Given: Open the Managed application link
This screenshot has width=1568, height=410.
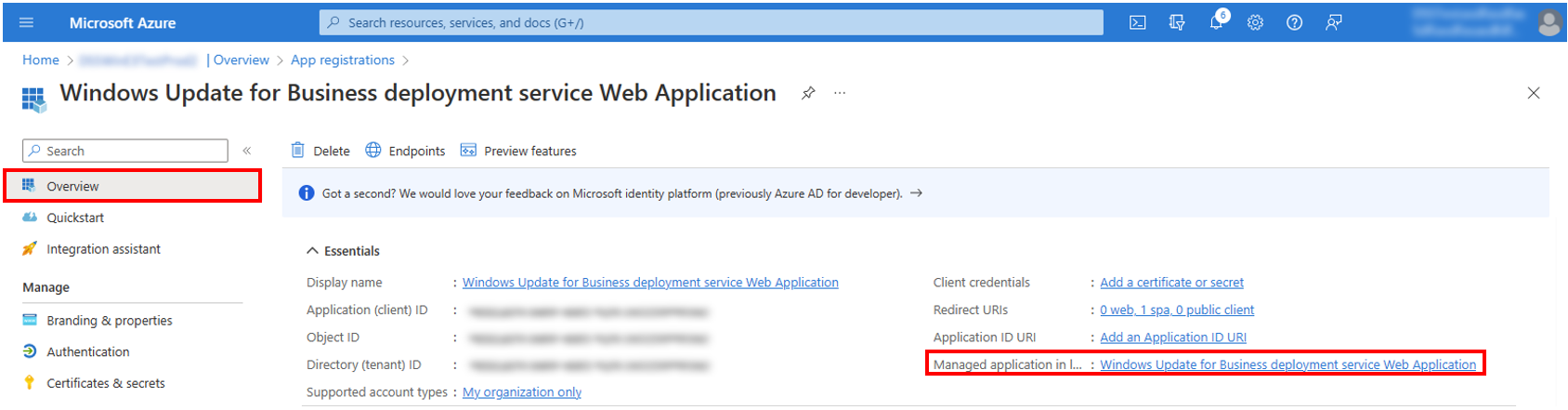Looking at the screenshot, I should tap(1287, 364).
